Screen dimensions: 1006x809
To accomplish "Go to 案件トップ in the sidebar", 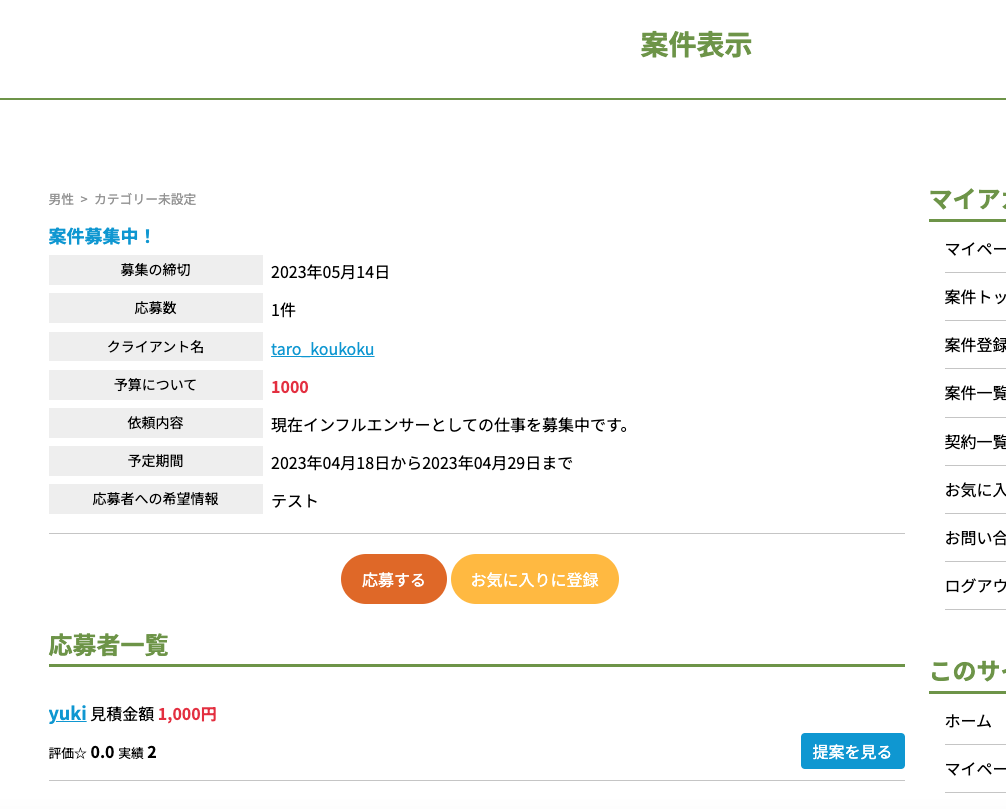I will 975,297.
